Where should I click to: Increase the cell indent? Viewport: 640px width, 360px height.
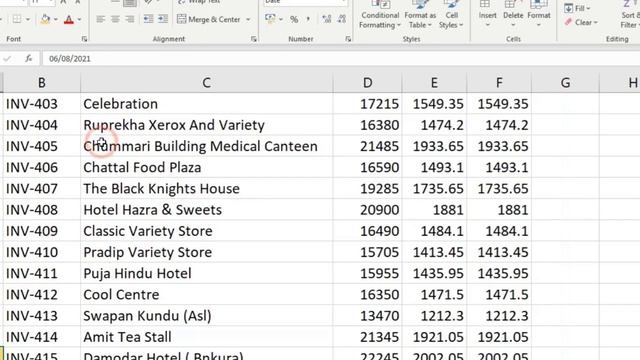(x=163, y=19)
